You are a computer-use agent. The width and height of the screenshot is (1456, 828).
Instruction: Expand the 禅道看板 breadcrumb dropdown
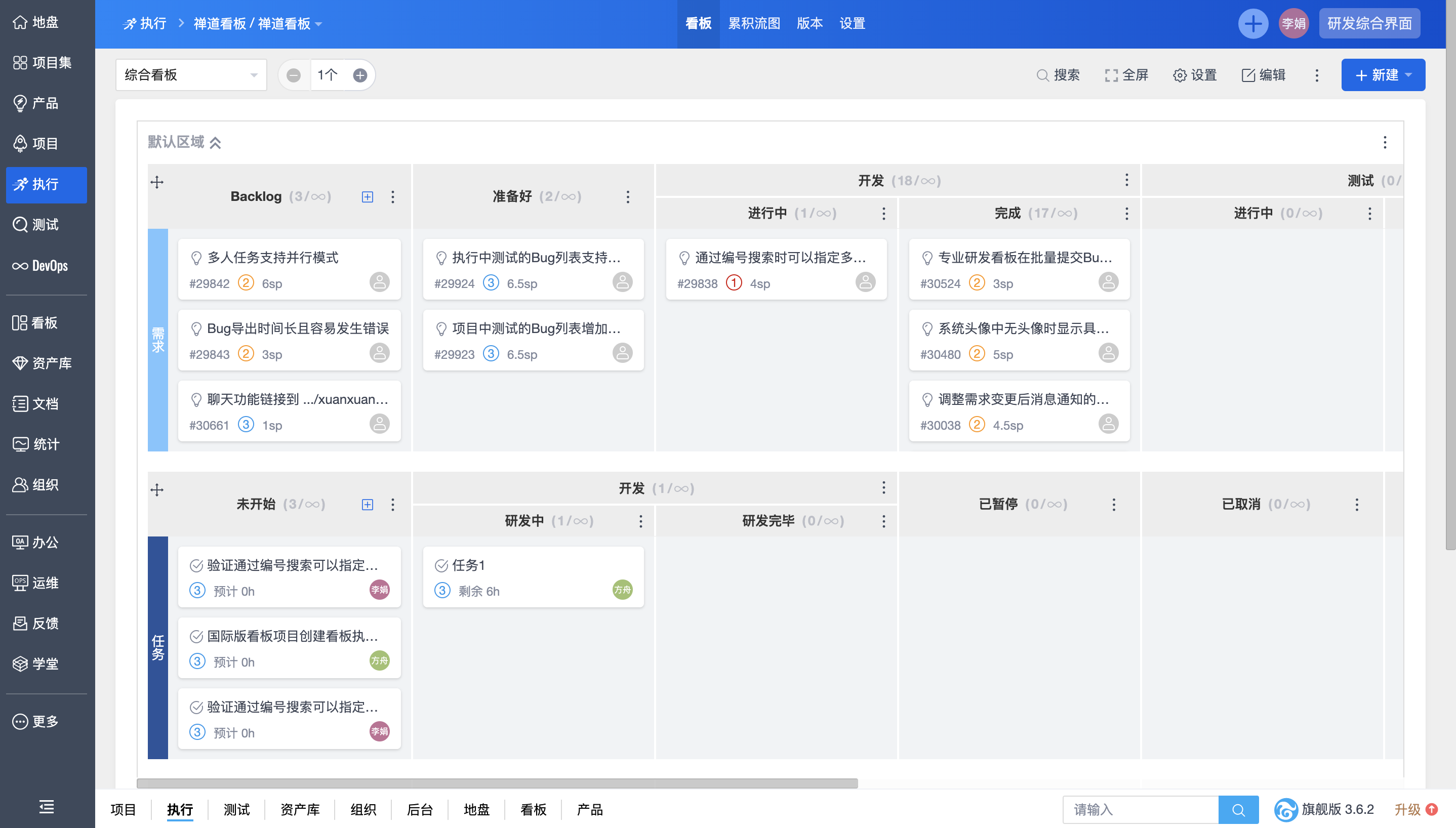tap(258, 24)
